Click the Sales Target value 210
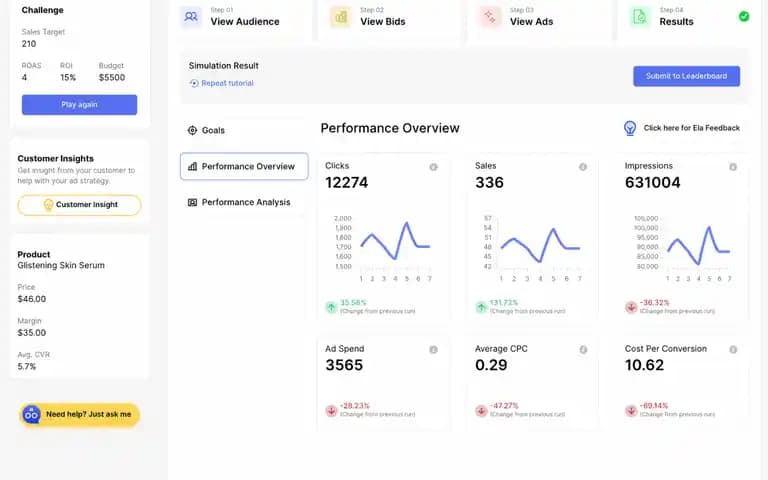768x480 pixels. [x=28, y=44]
